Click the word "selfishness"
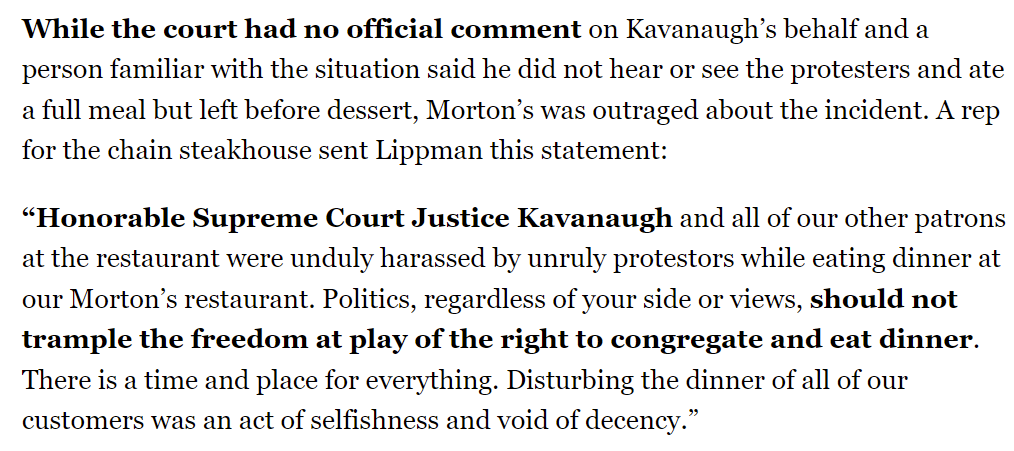 tap(371, 421)
